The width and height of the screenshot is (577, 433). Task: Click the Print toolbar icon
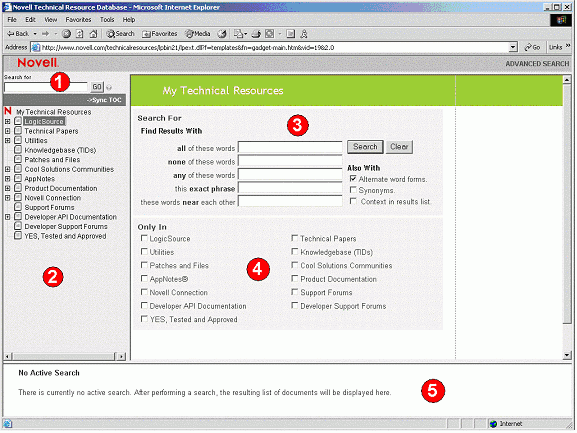pos(256,34)
